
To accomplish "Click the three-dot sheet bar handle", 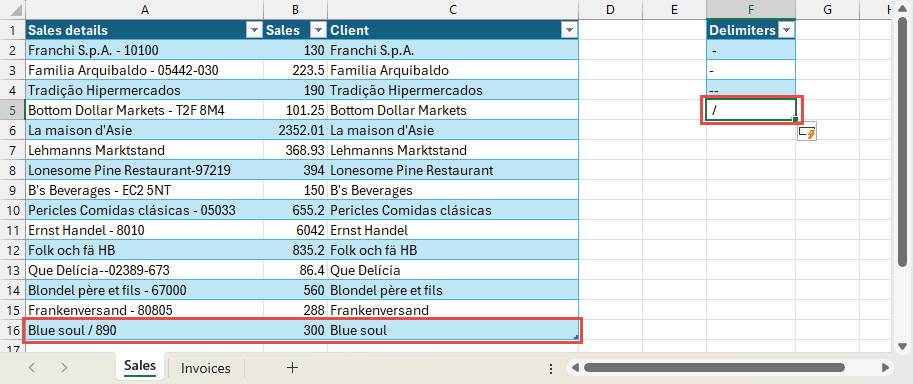I will (551, 368).
